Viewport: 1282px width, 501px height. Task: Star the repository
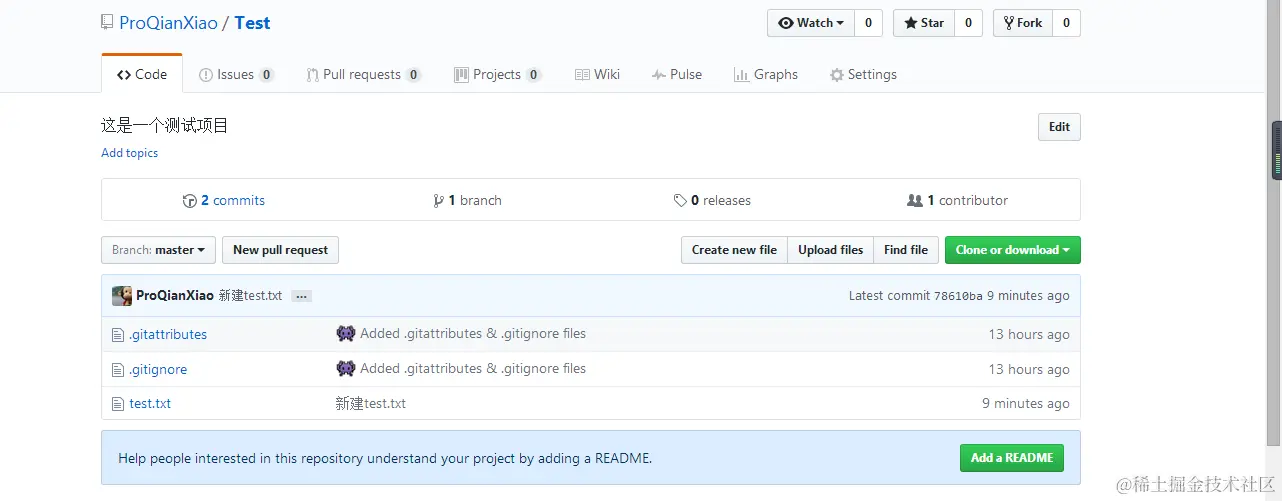(x=924, y=23)
